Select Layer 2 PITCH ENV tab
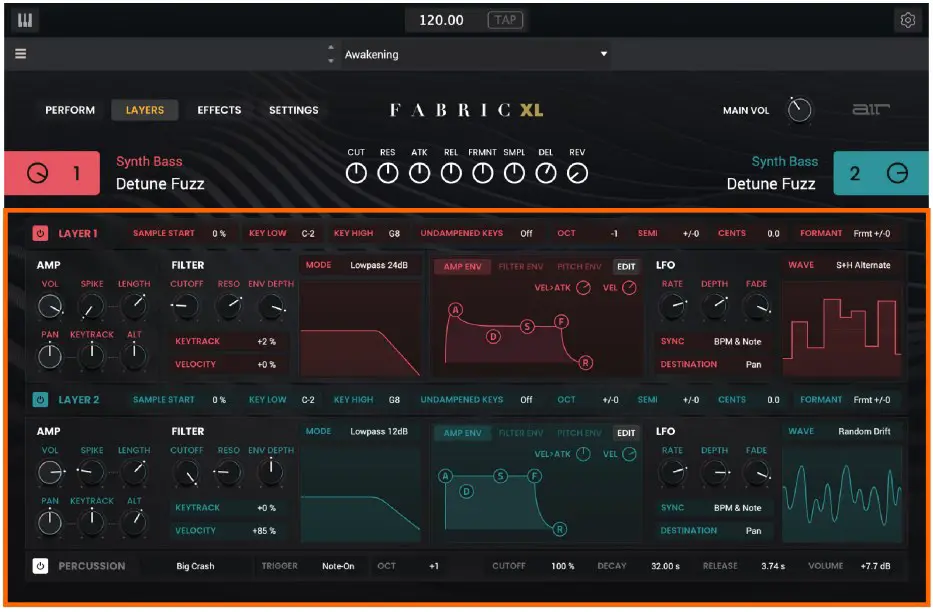Viewport: 933px width, 612px height. [x=579, y=433]
